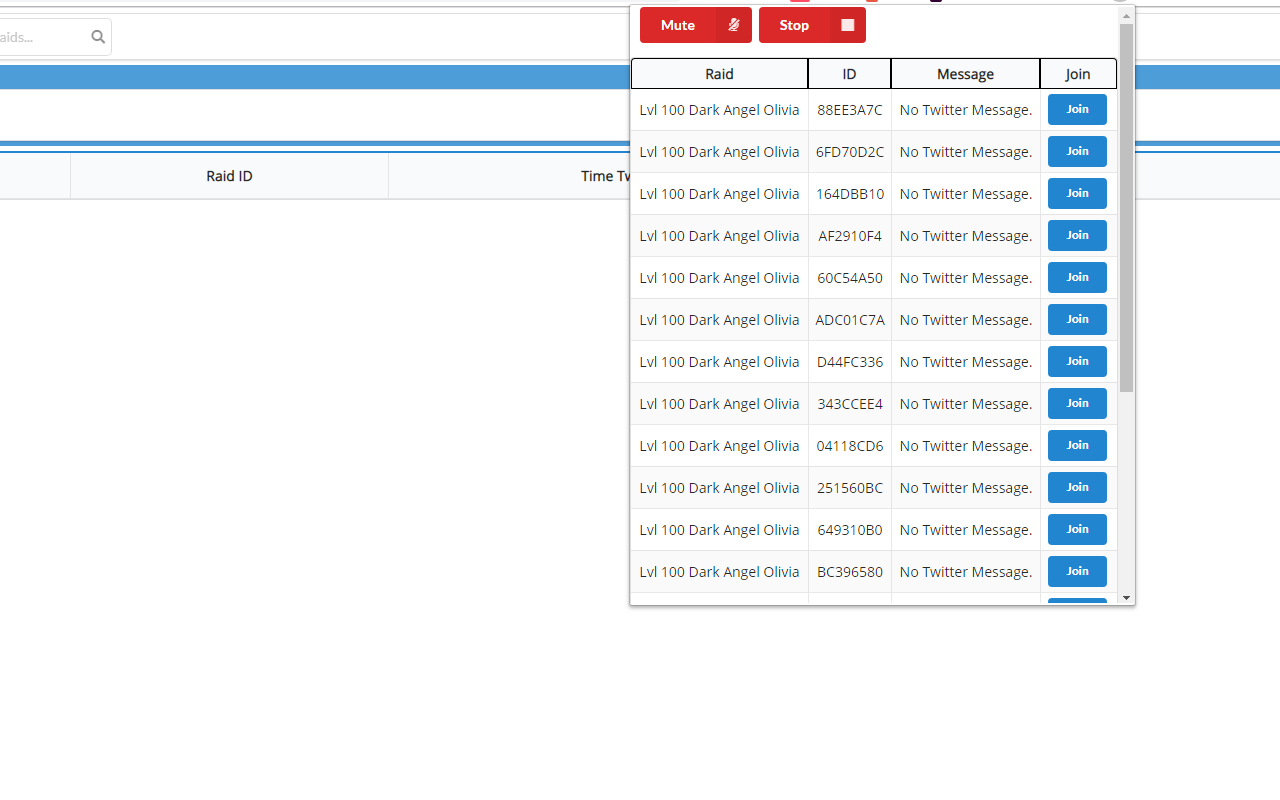Click the popup vertical scrollbar thumb

(x=1126, y=208)
